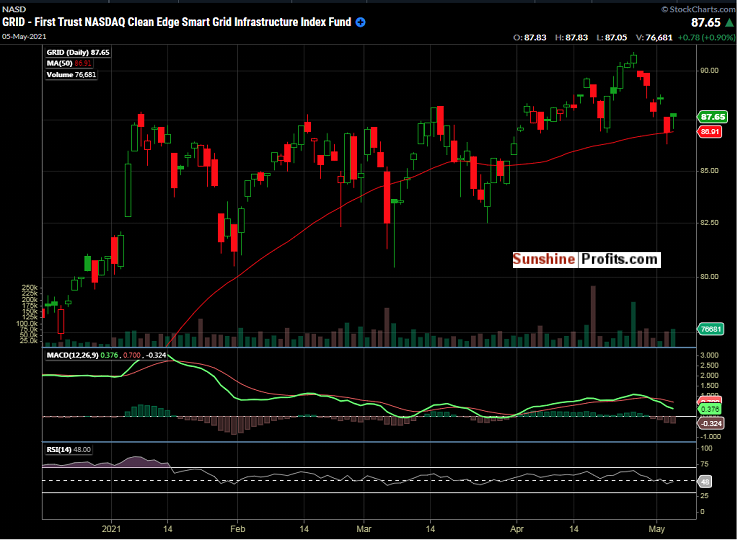Click the green 87.65 price tag on axis
The image size is (738, 540).
click(x=713, y=117)
